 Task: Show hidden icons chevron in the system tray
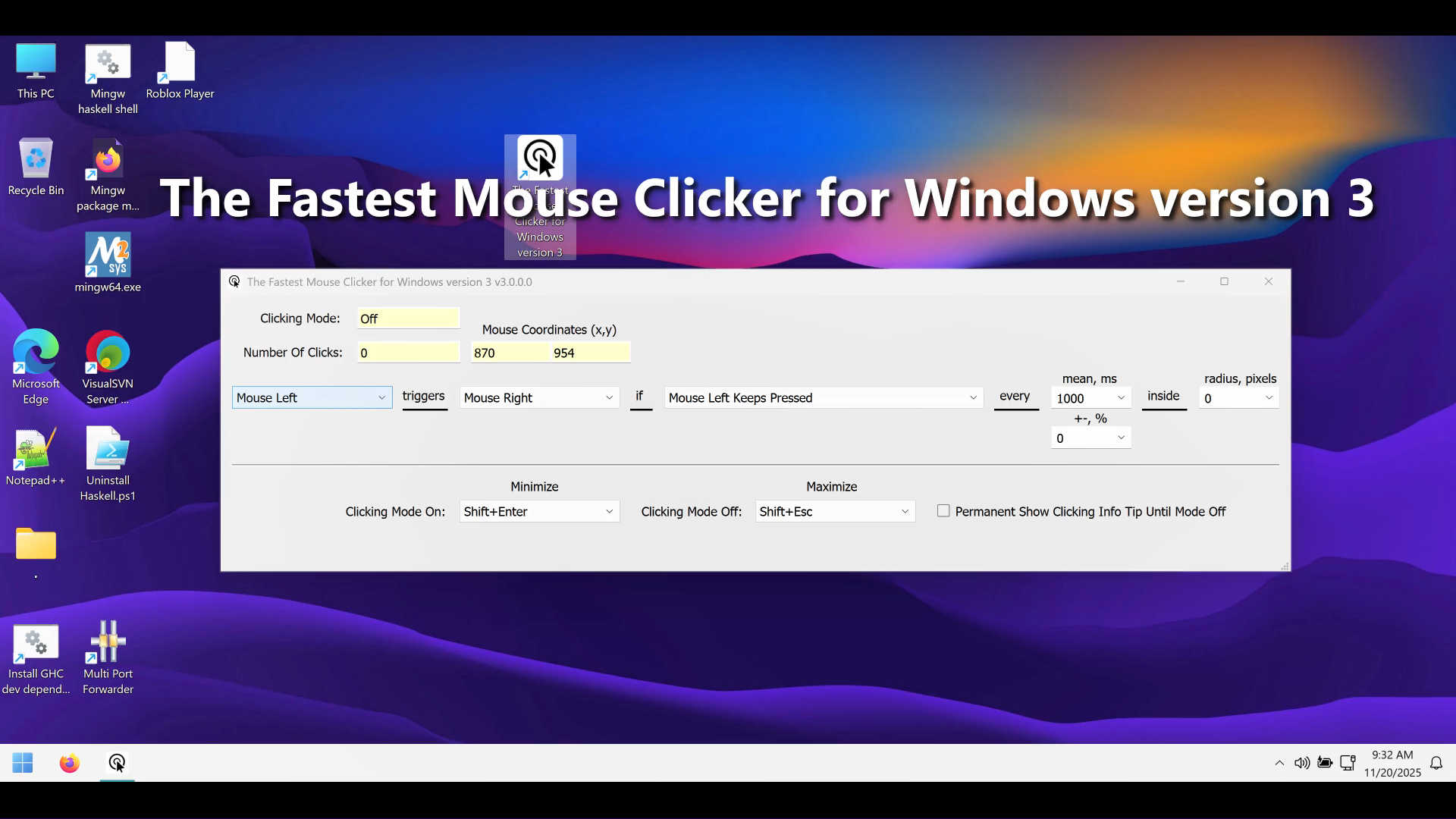point(1279,763)
